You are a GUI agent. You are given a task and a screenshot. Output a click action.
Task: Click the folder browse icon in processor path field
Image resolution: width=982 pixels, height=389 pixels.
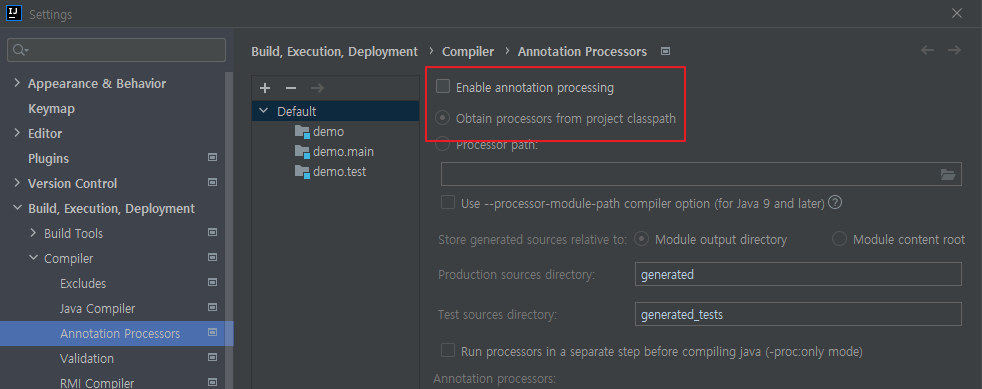point(948,174)
